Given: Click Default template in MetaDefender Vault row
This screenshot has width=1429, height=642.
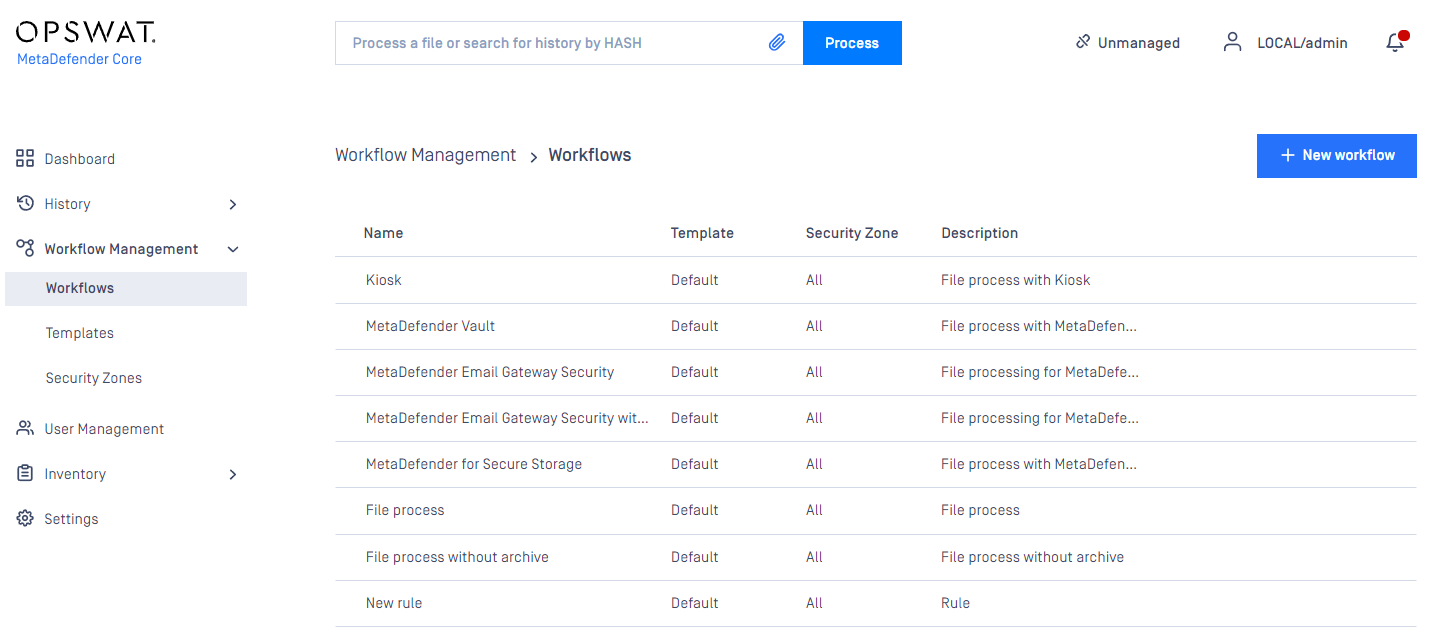Looking at the screenshot, I should coord(694,326).
